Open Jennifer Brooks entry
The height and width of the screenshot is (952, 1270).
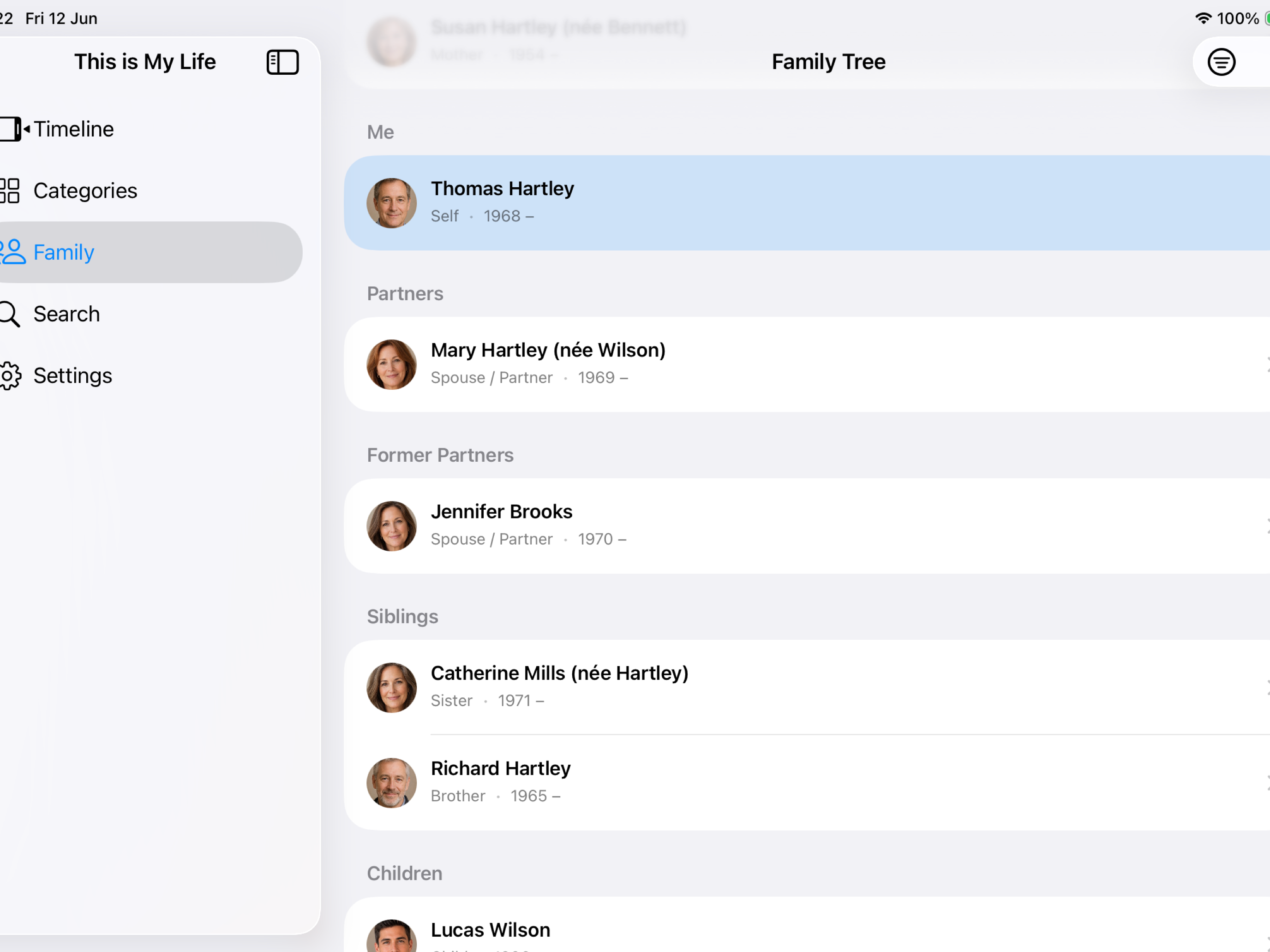coord(807,526)
